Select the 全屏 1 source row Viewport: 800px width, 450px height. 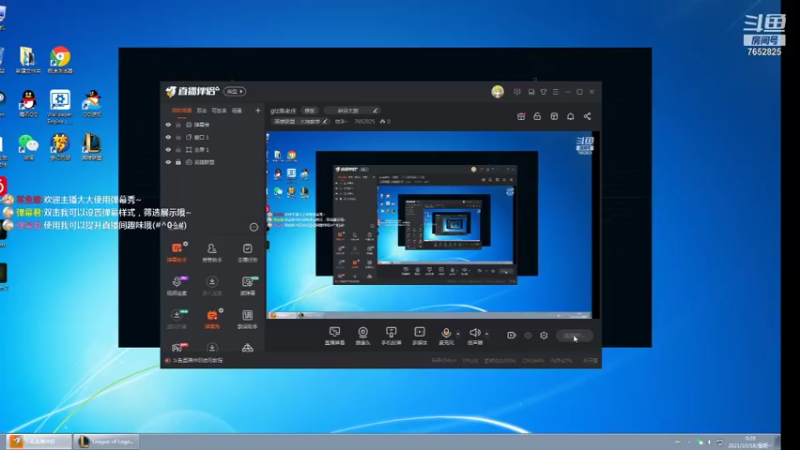pyautogui.click(x=212, y=149)
